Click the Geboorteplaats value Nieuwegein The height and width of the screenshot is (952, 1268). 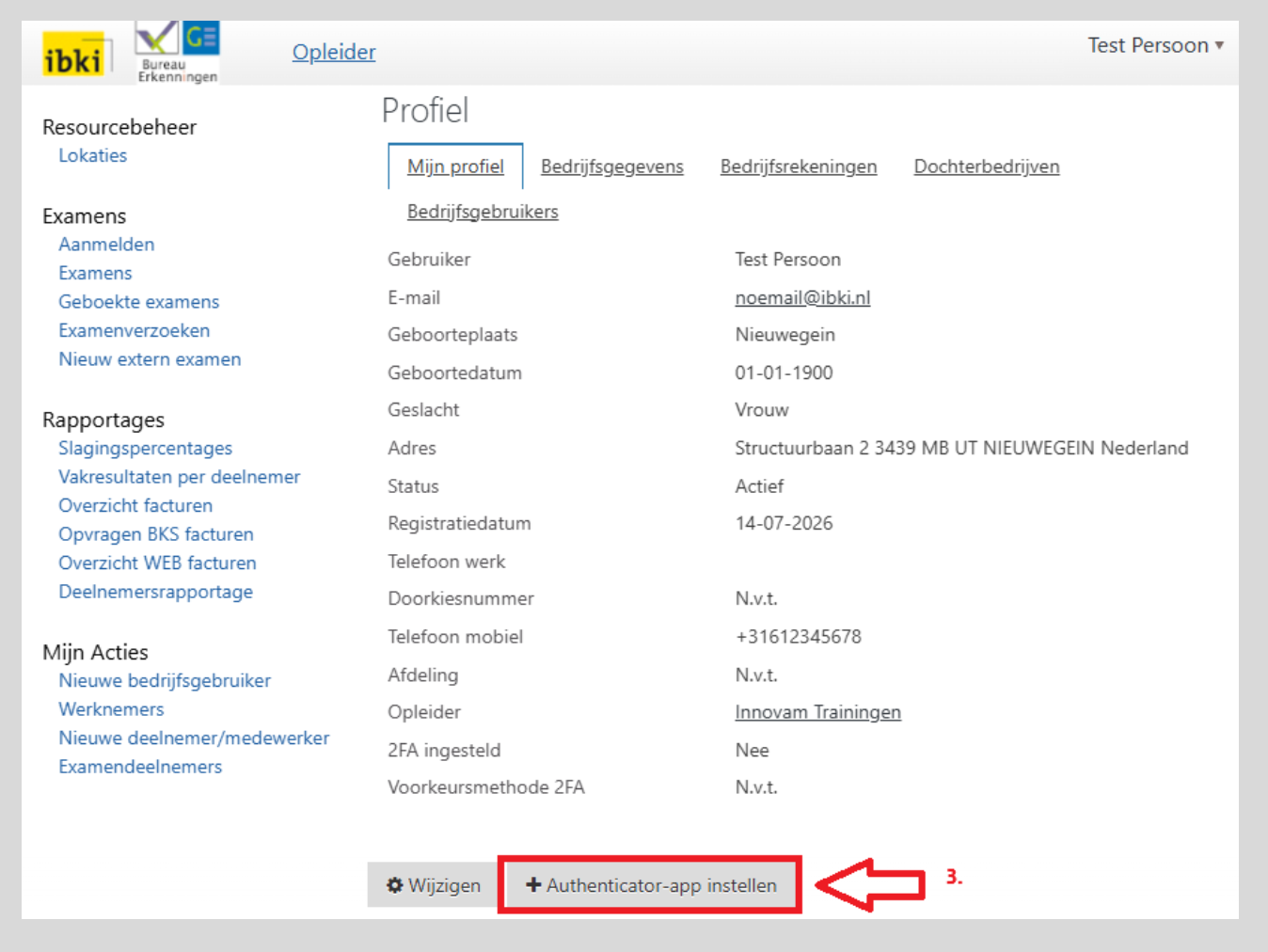click(785, 335)
